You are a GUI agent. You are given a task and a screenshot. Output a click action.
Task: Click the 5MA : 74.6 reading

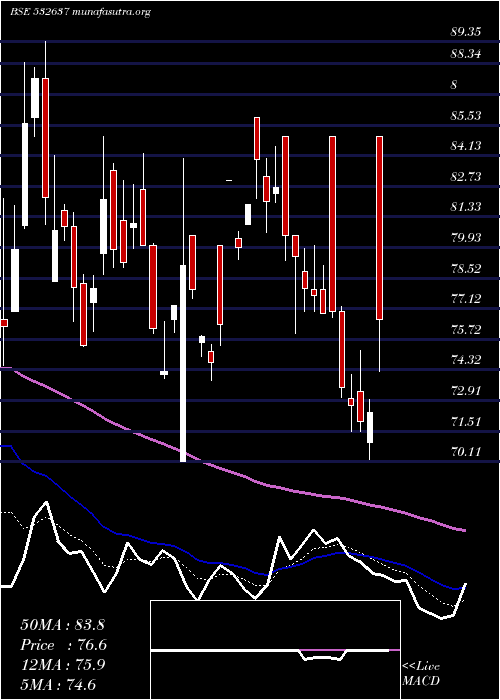pos(58,684)
